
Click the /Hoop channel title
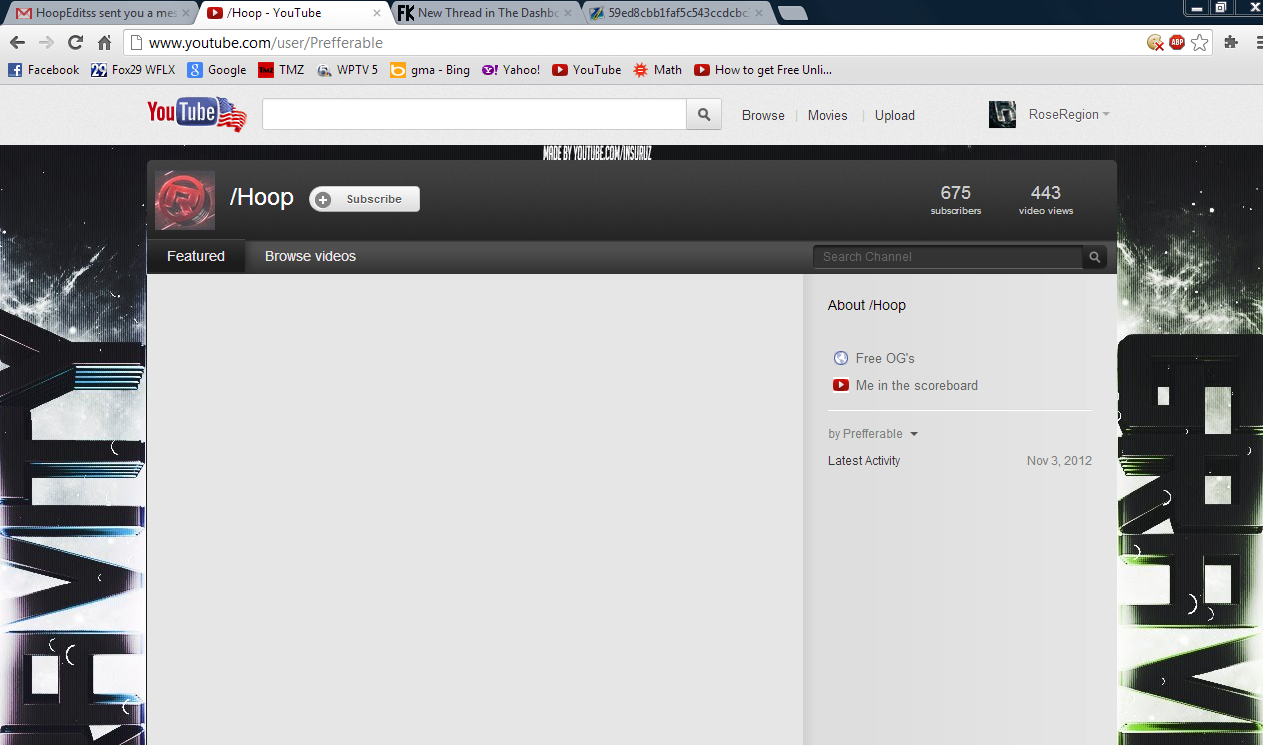coord(262,197)
